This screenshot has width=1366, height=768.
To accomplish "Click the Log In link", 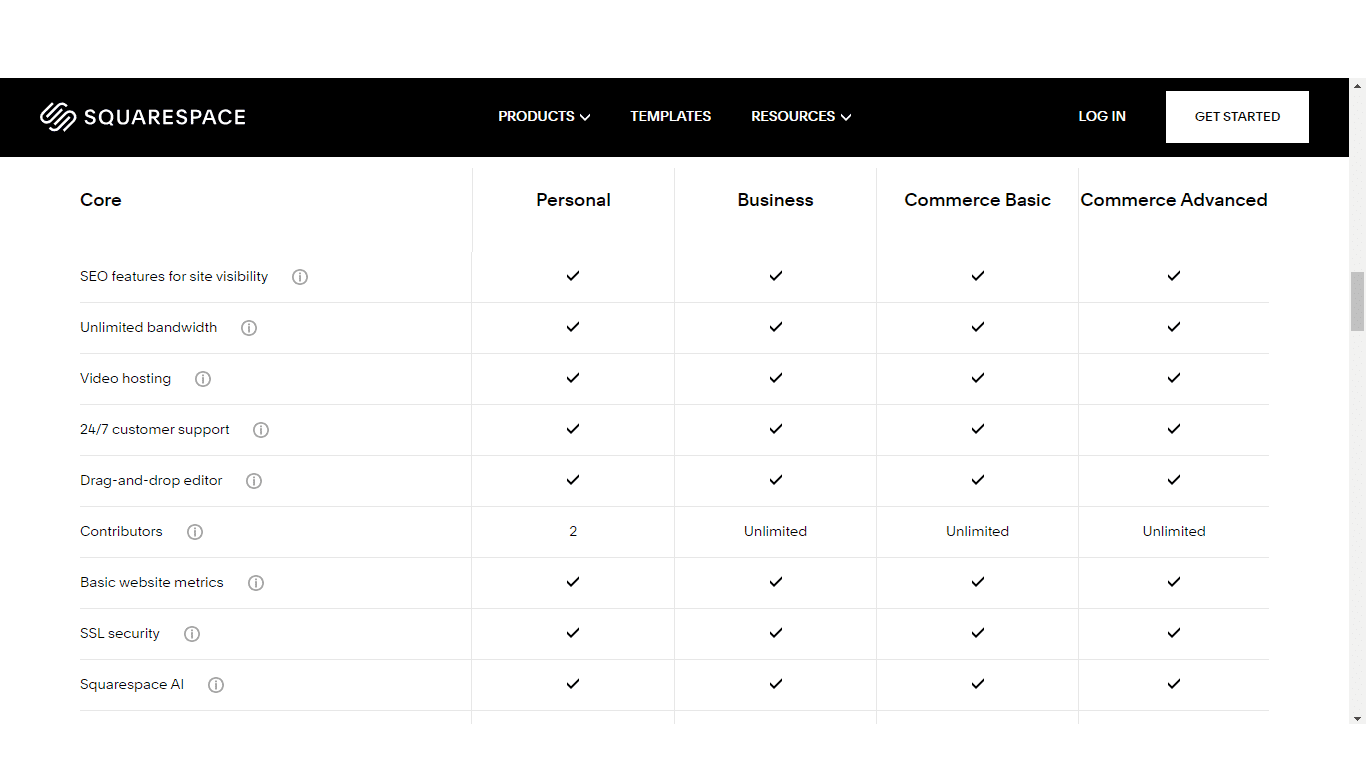I will pos(1102,116).
